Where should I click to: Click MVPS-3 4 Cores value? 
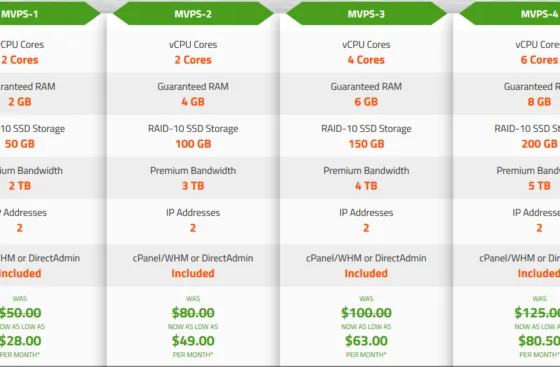[366, 60]
